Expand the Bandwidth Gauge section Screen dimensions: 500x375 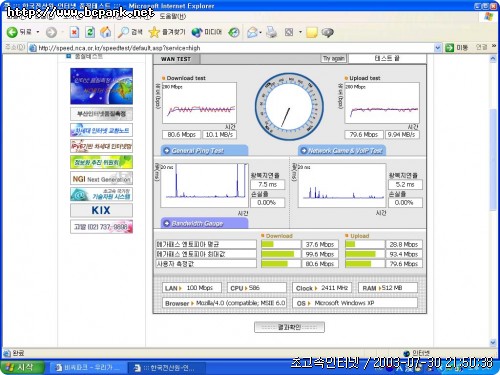[204, 223]
